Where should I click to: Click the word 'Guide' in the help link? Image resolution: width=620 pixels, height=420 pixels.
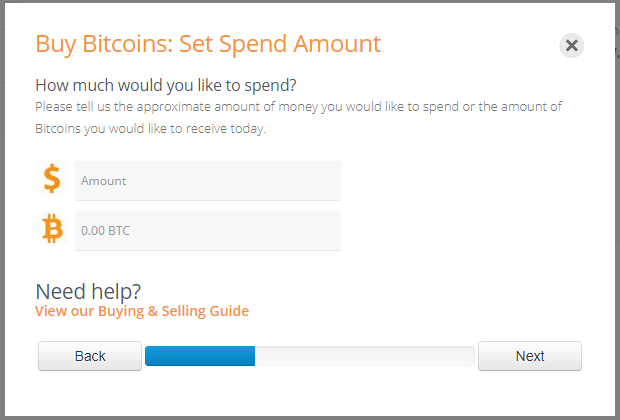(x=229, y=311)
